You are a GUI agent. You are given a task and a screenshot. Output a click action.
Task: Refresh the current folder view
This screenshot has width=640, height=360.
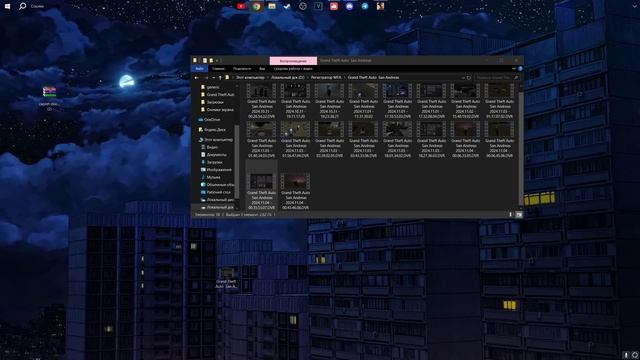click(469, 78)
